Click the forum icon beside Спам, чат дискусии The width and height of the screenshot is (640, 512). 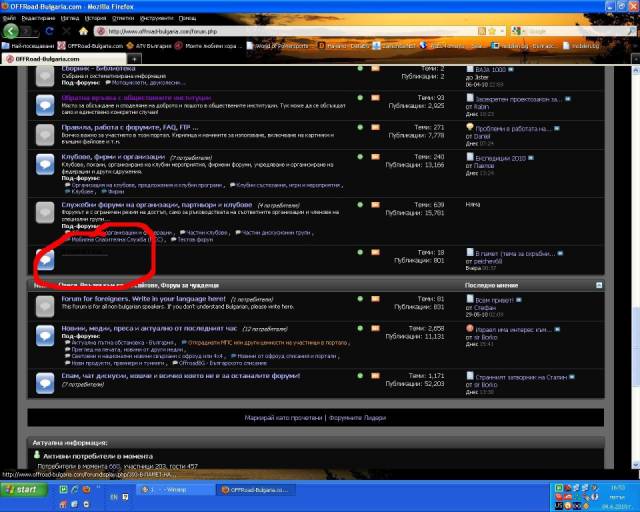click(45, 383)
